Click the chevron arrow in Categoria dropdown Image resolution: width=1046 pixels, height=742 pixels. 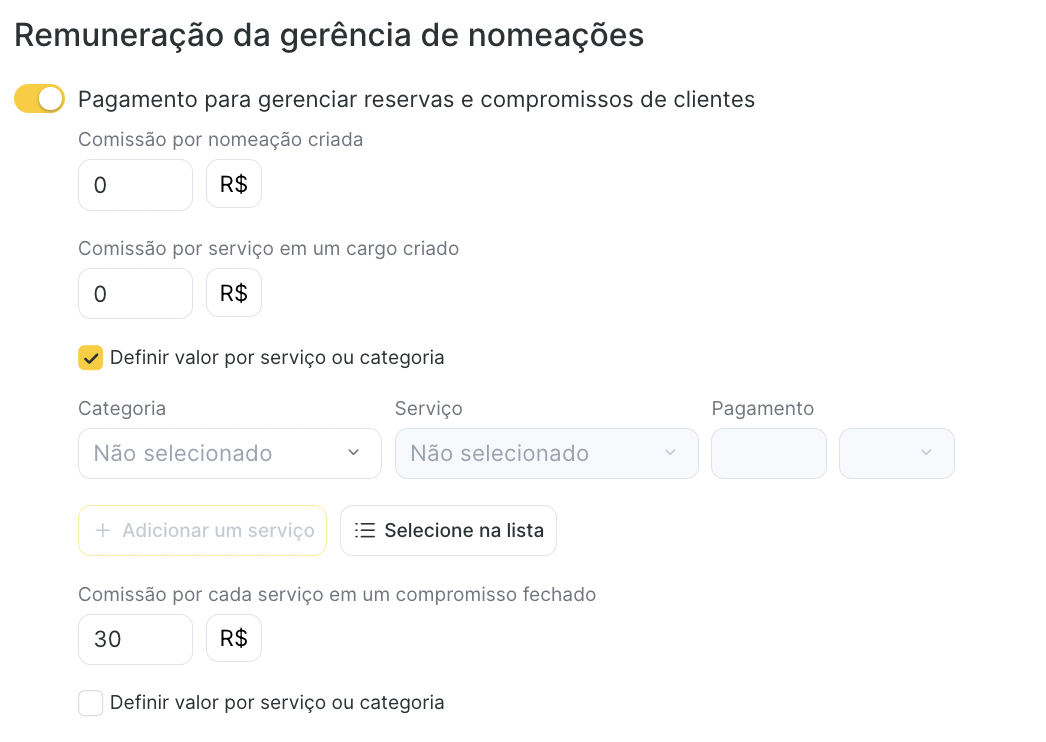point(354,452)
